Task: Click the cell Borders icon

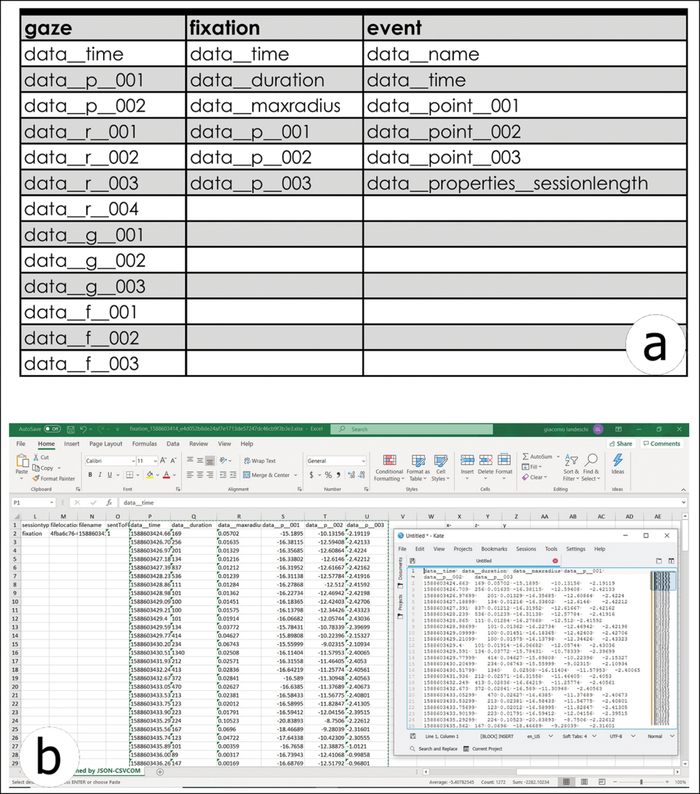Action: 130,475
